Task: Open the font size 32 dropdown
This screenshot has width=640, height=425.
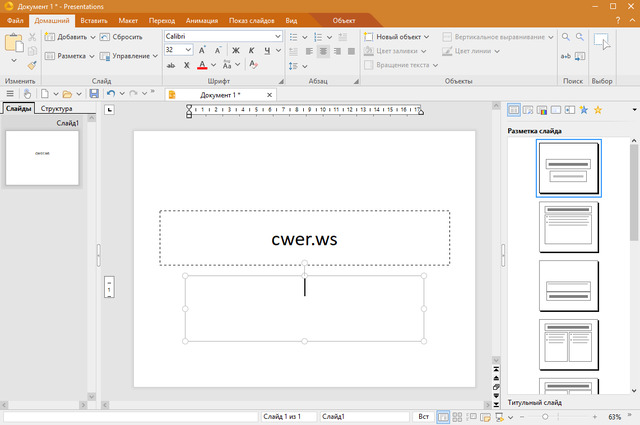Action: (x=187, y=50)
